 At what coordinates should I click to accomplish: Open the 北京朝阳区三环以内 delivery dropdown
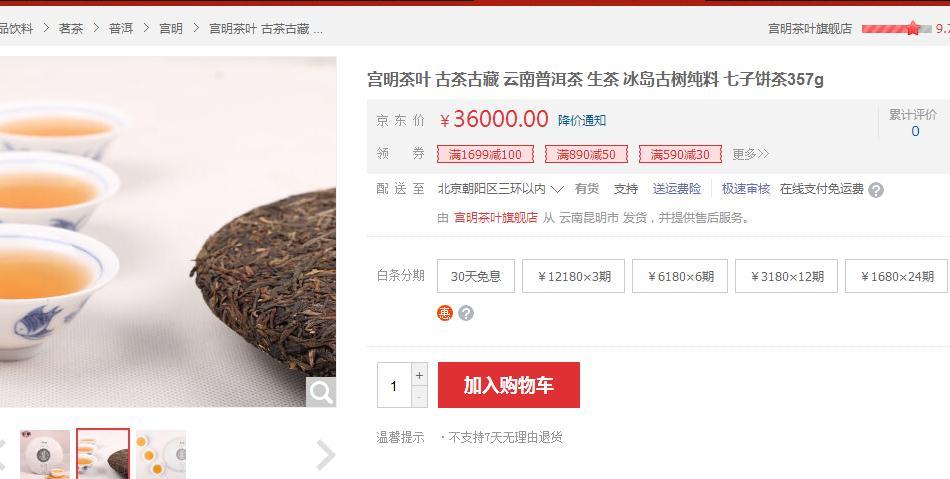[x=500, y=189]
